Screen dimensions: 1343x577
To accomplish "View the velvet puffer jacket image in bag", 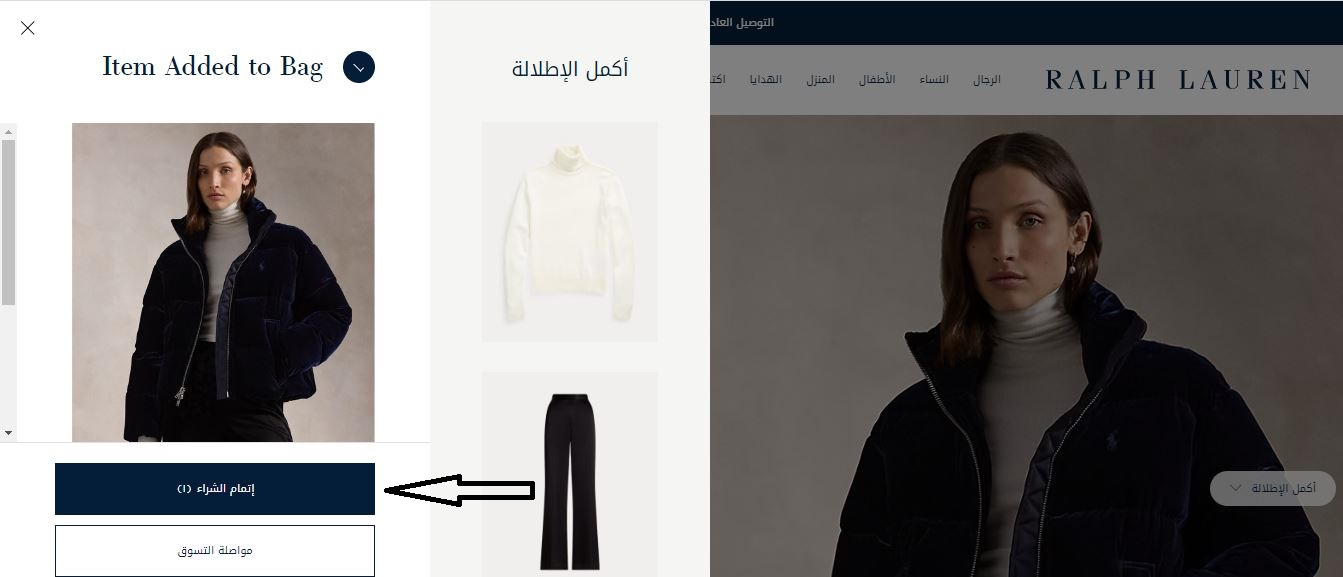I will (x=223, y=282).
